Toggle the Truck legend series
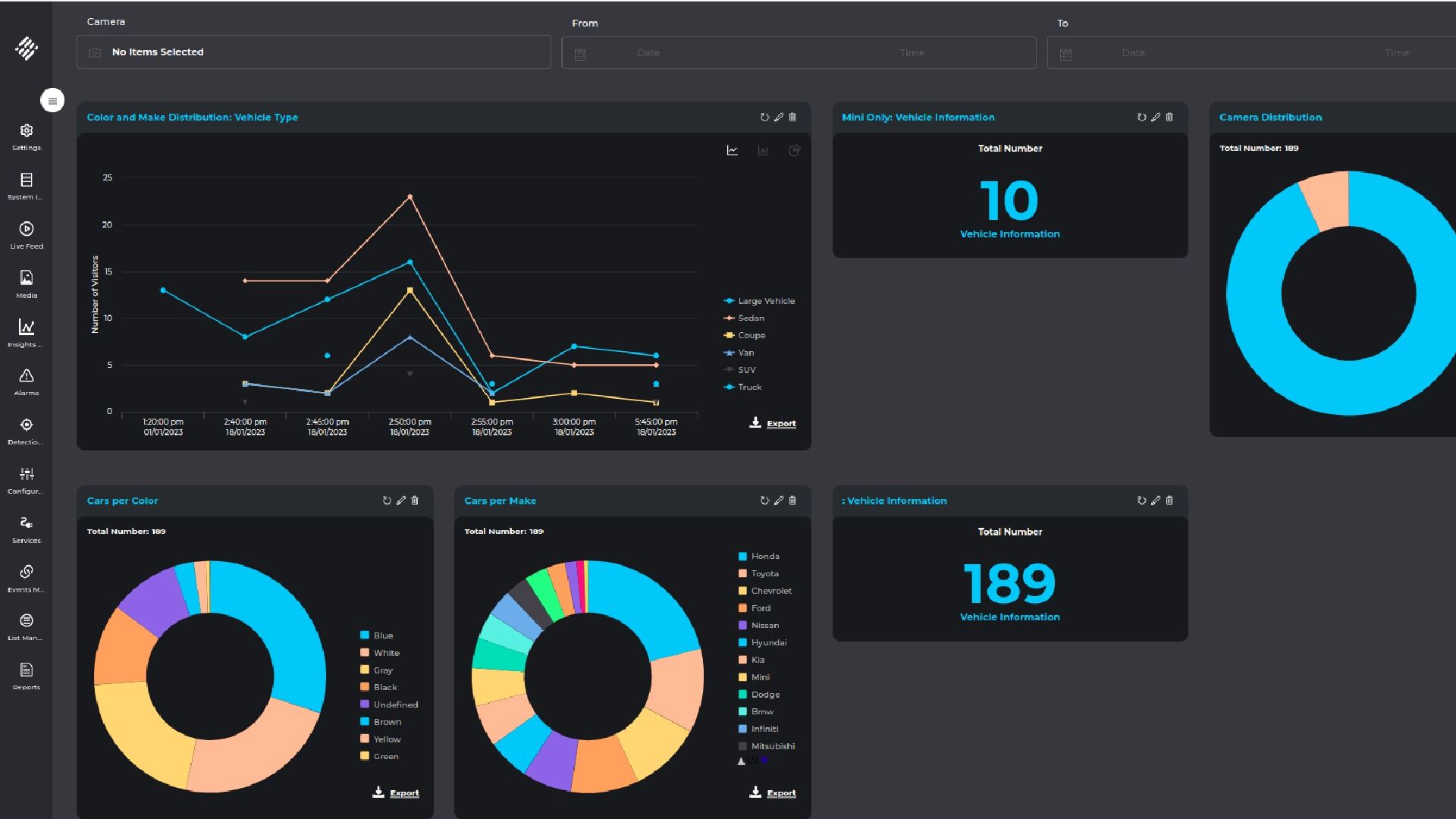This screenshot has width=1456, height=819. tap(742, 387)
